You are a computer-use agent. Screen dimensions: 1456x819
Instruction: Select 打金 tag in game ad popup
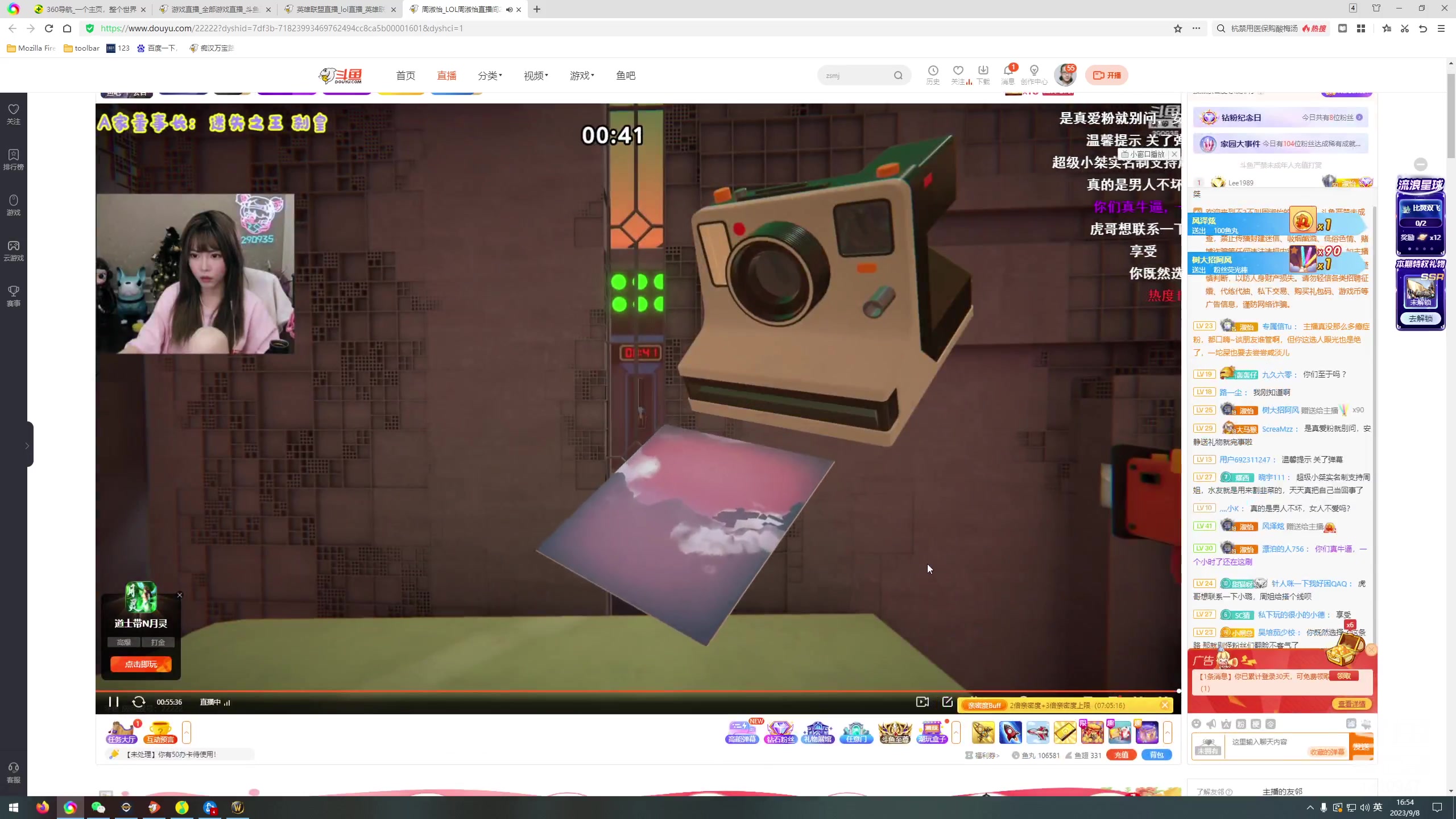point(158,642)
